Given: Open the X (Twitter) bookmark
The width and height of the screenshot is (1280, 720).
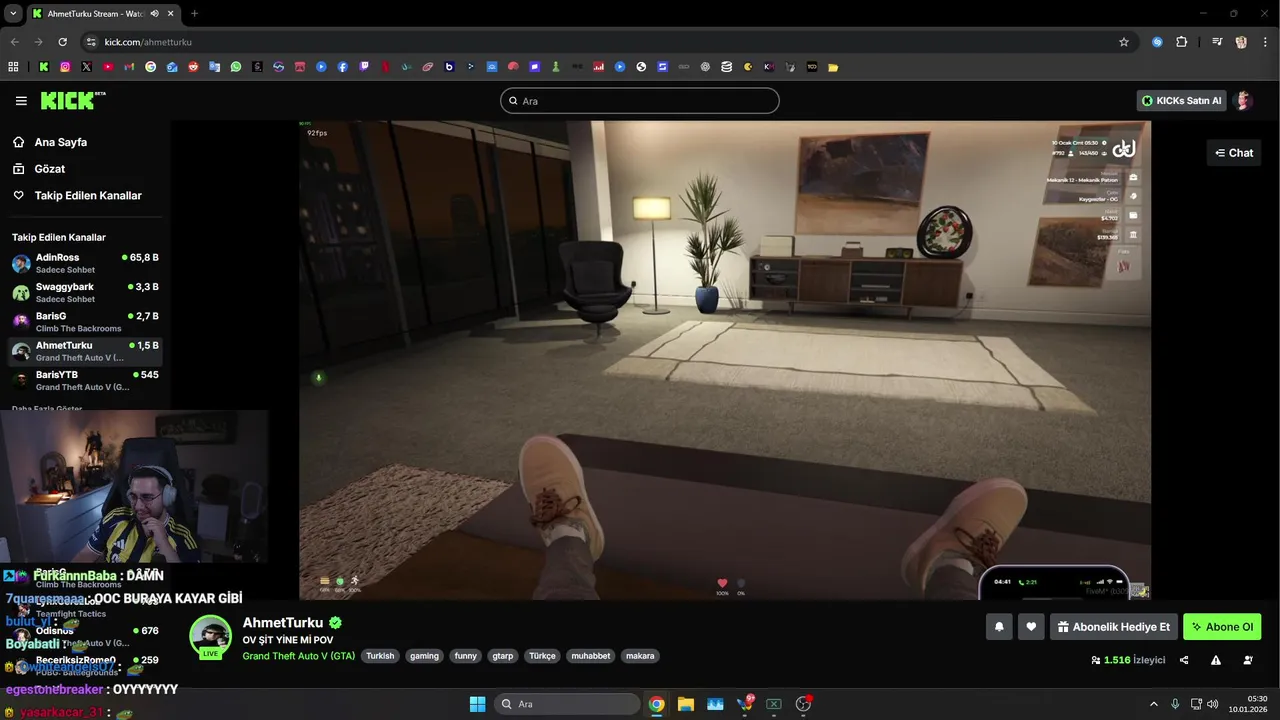Looking at the screenshot, I should click(86, 67).
